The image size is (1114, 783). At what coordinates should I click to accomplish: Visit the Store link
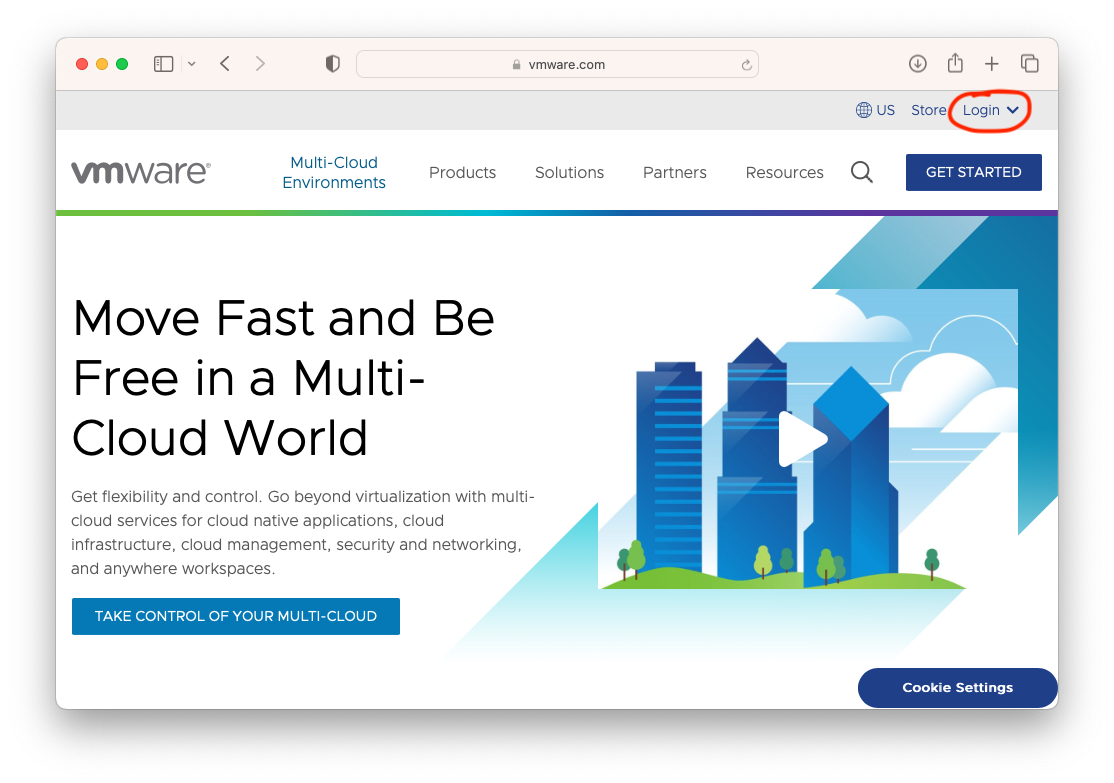coord(928,110)
